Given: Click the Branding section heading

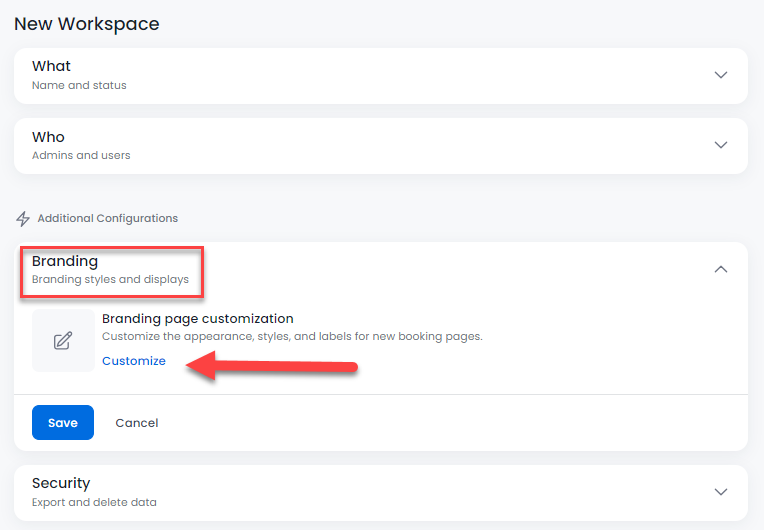Looking at the screenshot, I should coord(65,262).
